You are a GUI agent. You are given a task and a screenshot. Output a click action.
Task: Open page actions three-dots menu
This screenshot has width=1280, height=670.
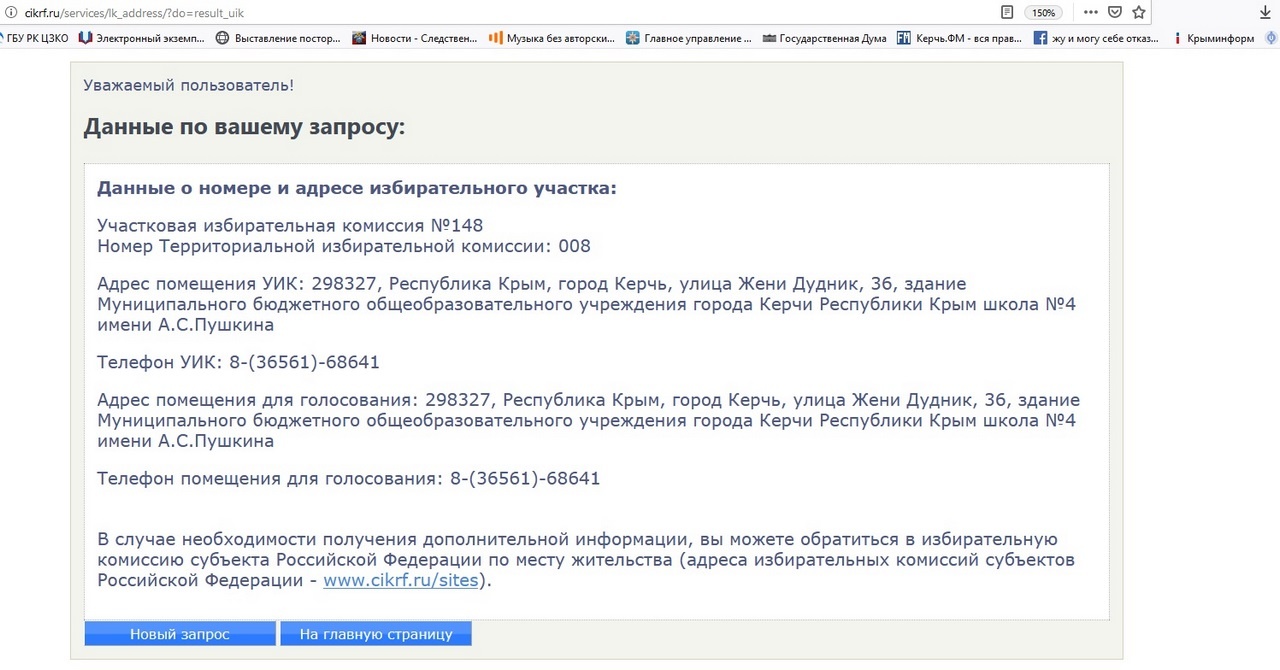1090,13
